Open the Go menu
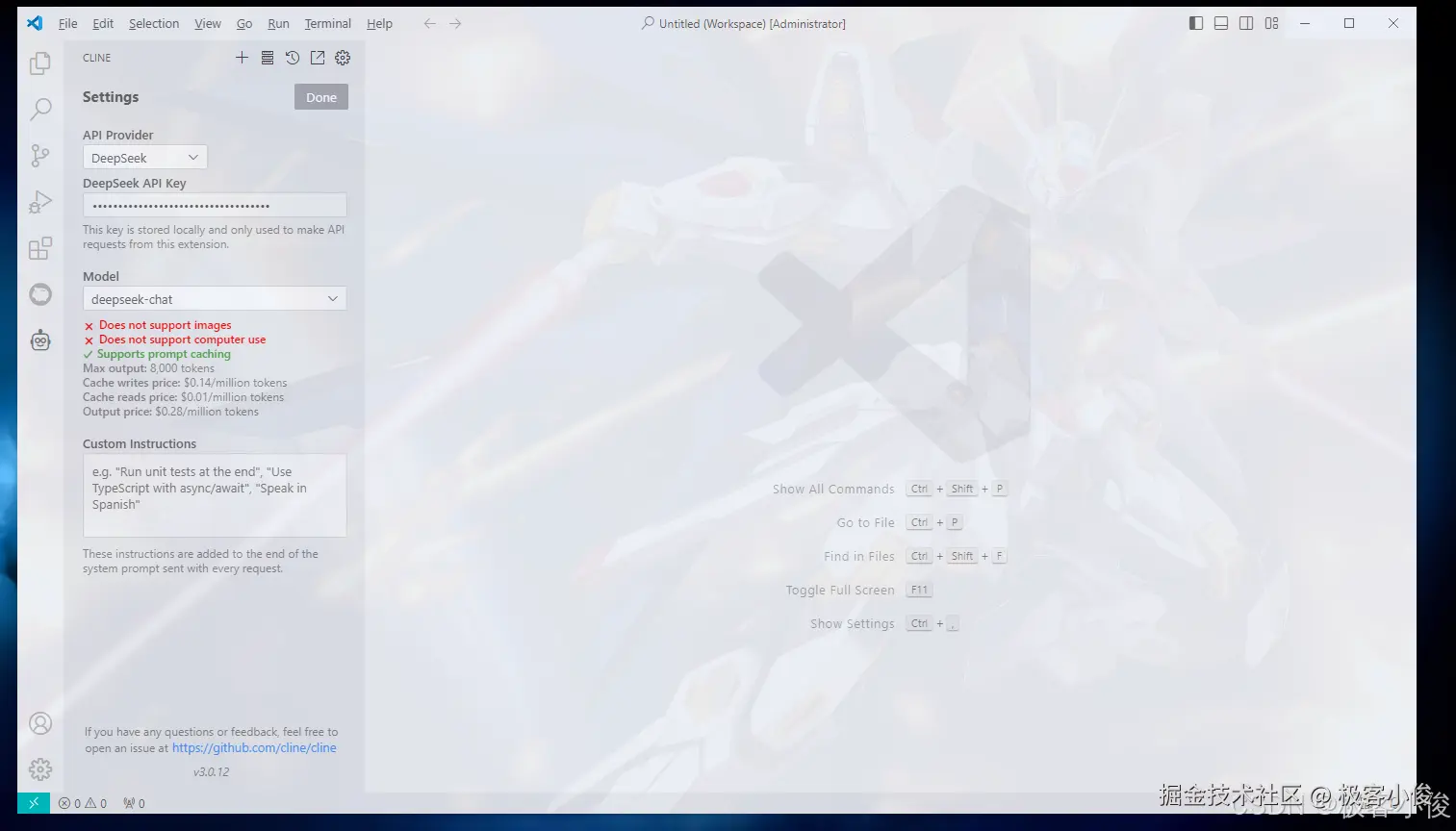Image resolution: width=1456 pixels, height=831 pixels. point(244,23)
